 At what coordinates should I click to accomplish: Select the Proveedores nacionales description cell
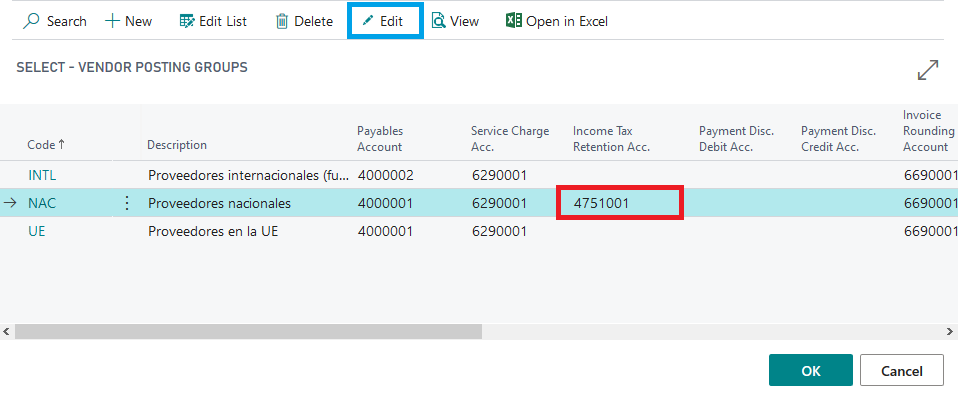219,203
